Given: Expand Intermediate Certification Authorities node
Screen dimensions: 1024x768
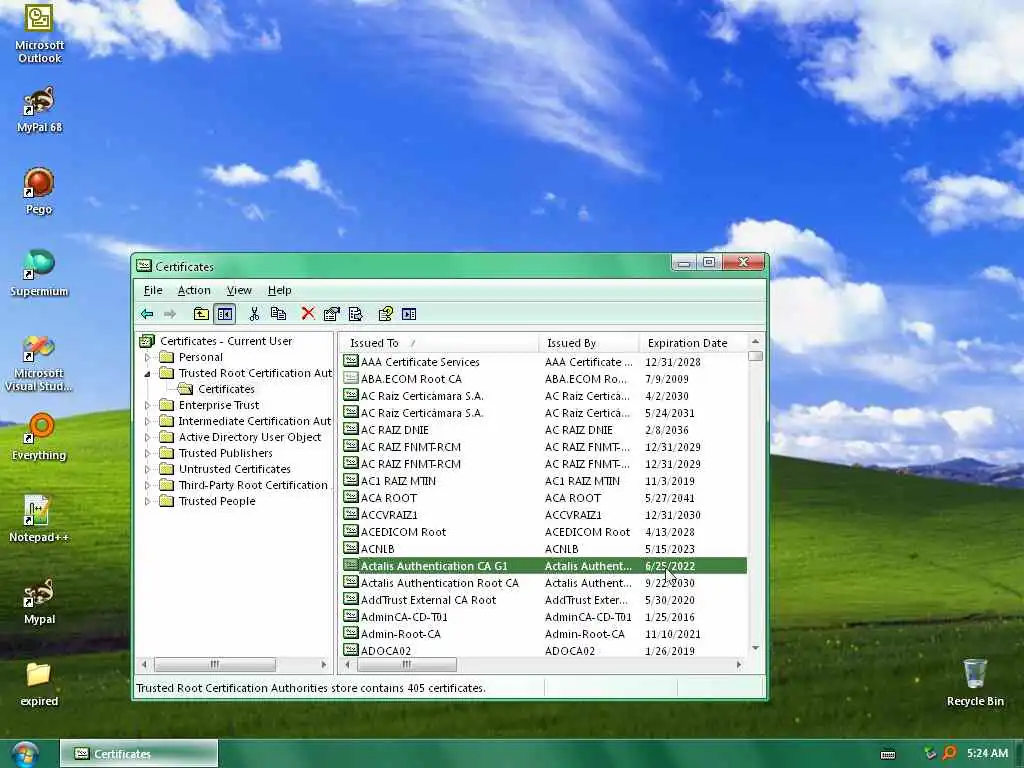Looking at the screenshot, I should pos(147,421).
